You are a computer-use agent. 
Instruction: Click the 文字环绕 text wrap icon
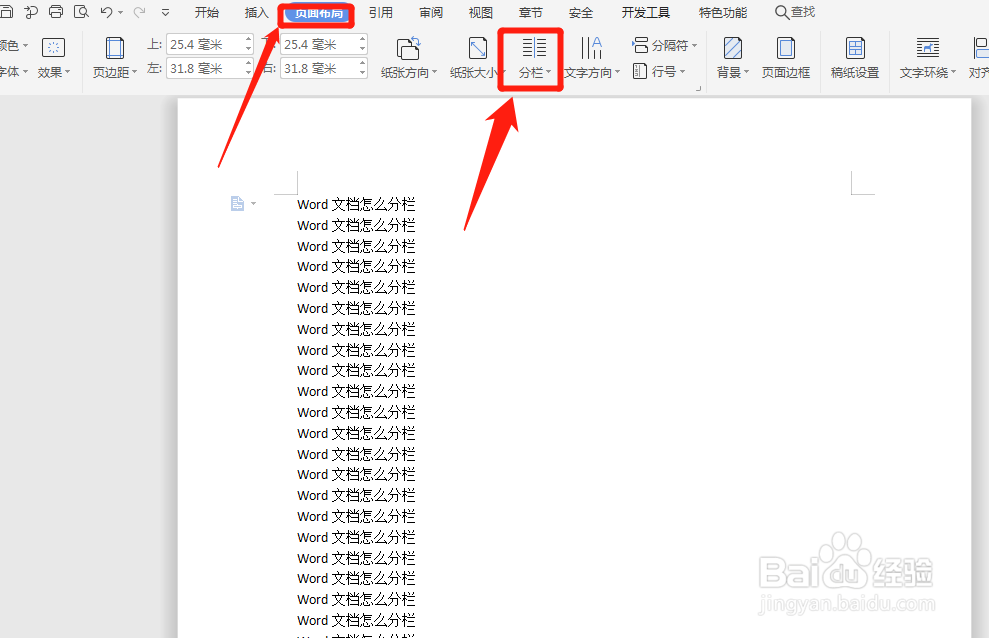[x=927, y=48]
